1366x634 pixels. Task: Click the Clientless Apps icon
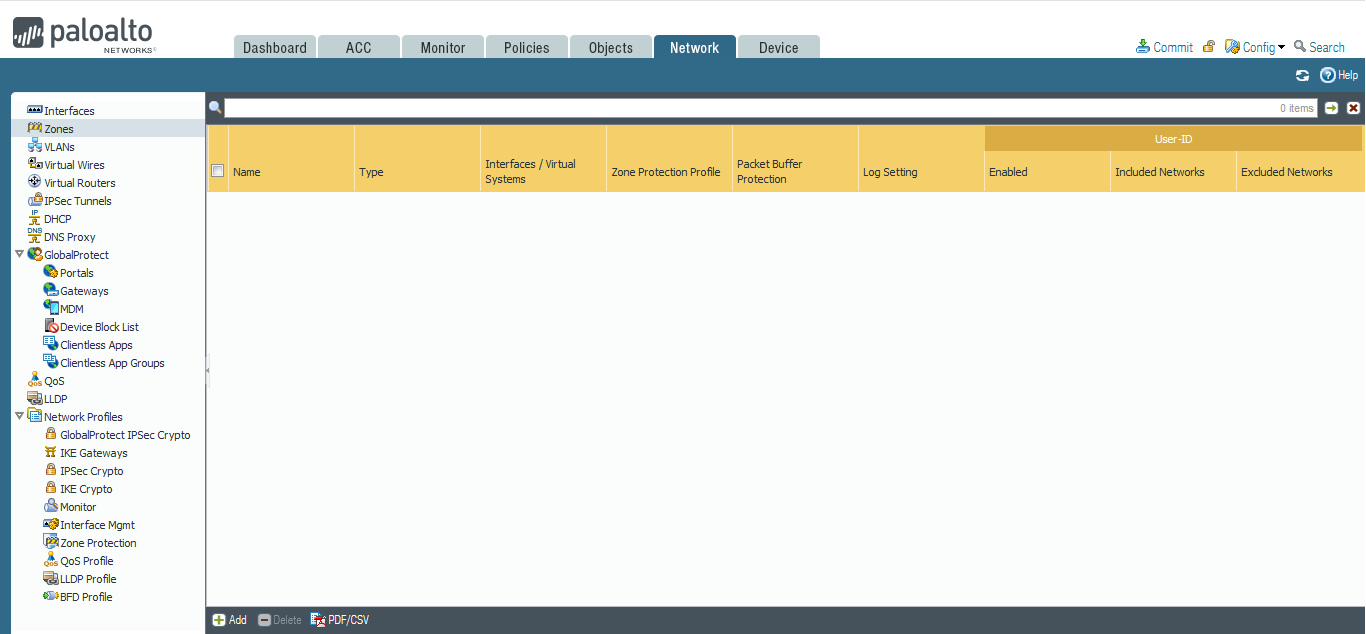pyautogui.click(x=51, y=344)
